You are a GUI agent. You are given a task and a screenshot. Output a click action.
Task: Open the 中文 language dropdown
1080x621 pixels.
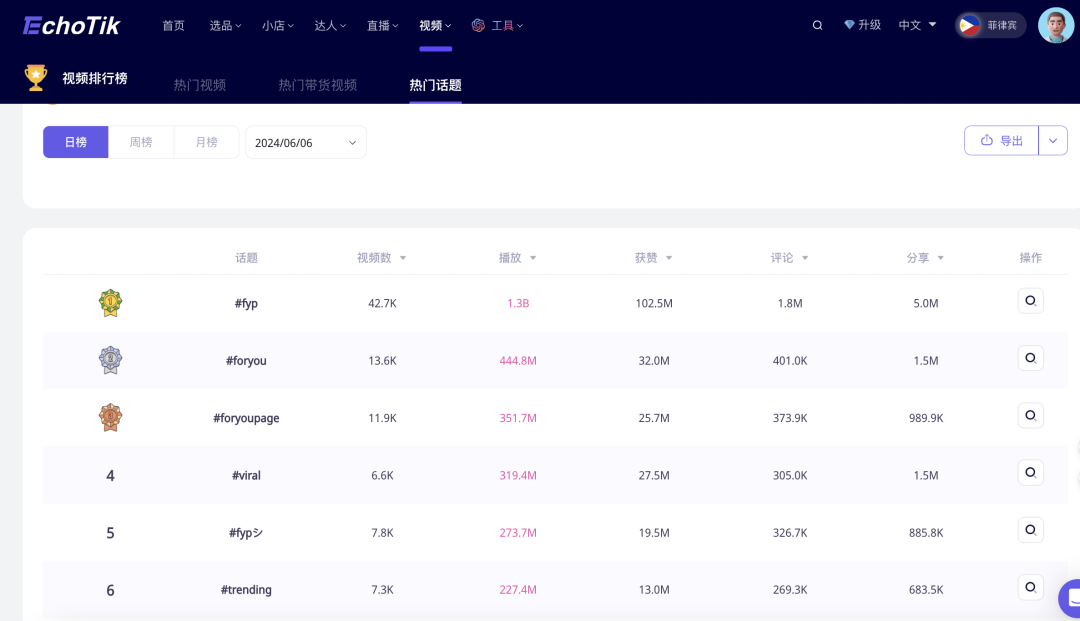click(x=917, y=25)
